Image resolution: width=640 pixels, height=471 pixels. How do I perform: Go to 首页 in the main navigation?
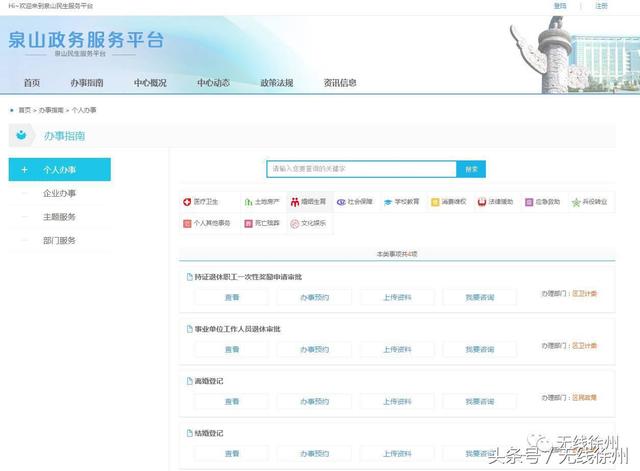32,83
